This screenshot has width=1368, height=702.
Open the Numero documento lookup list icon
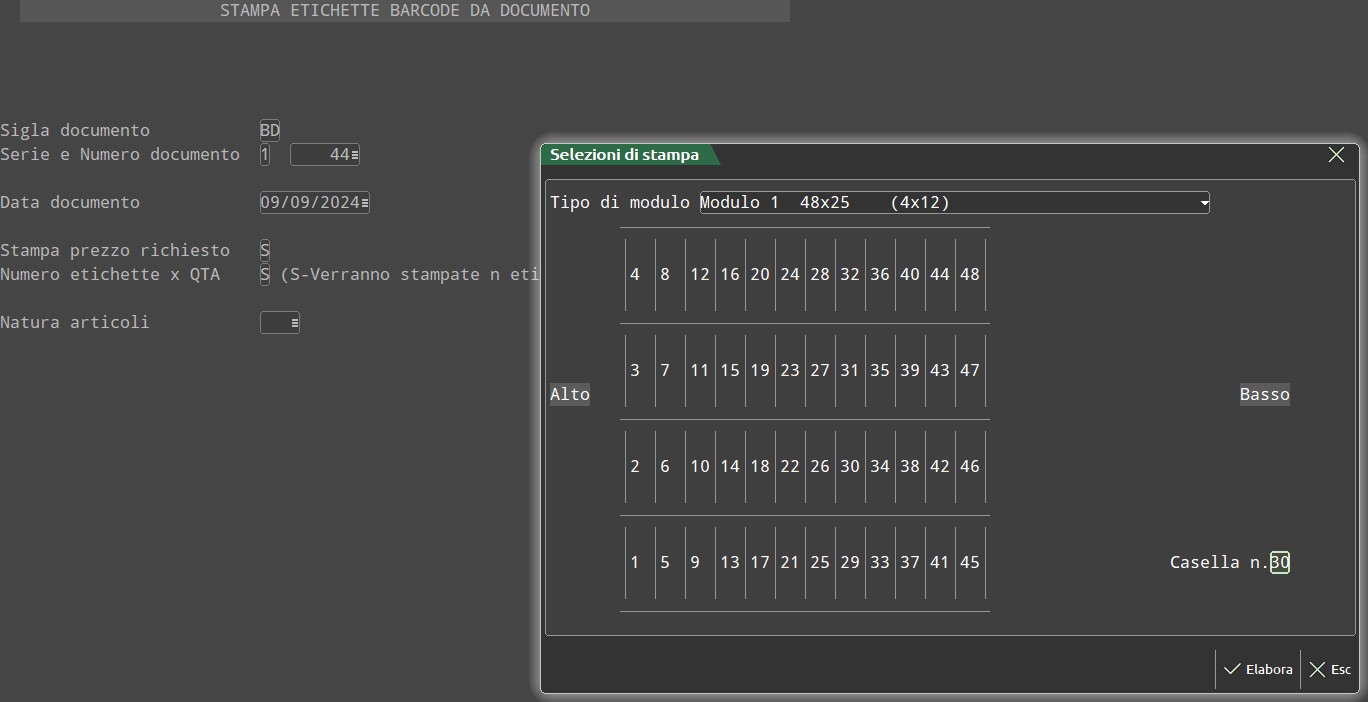tap(355, 155)
